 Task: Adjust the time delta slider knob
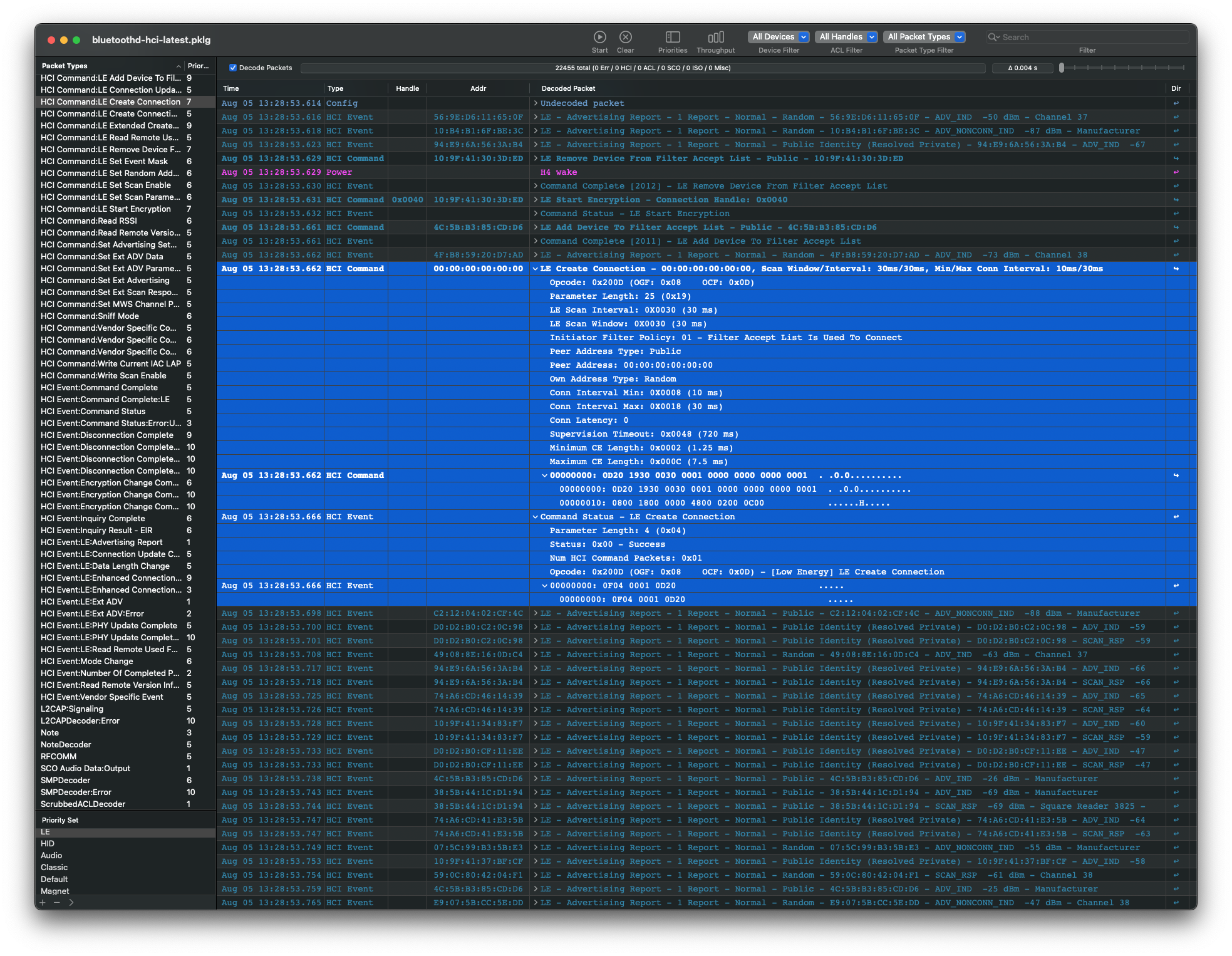pyautogui.click(x=1061, y=68)
